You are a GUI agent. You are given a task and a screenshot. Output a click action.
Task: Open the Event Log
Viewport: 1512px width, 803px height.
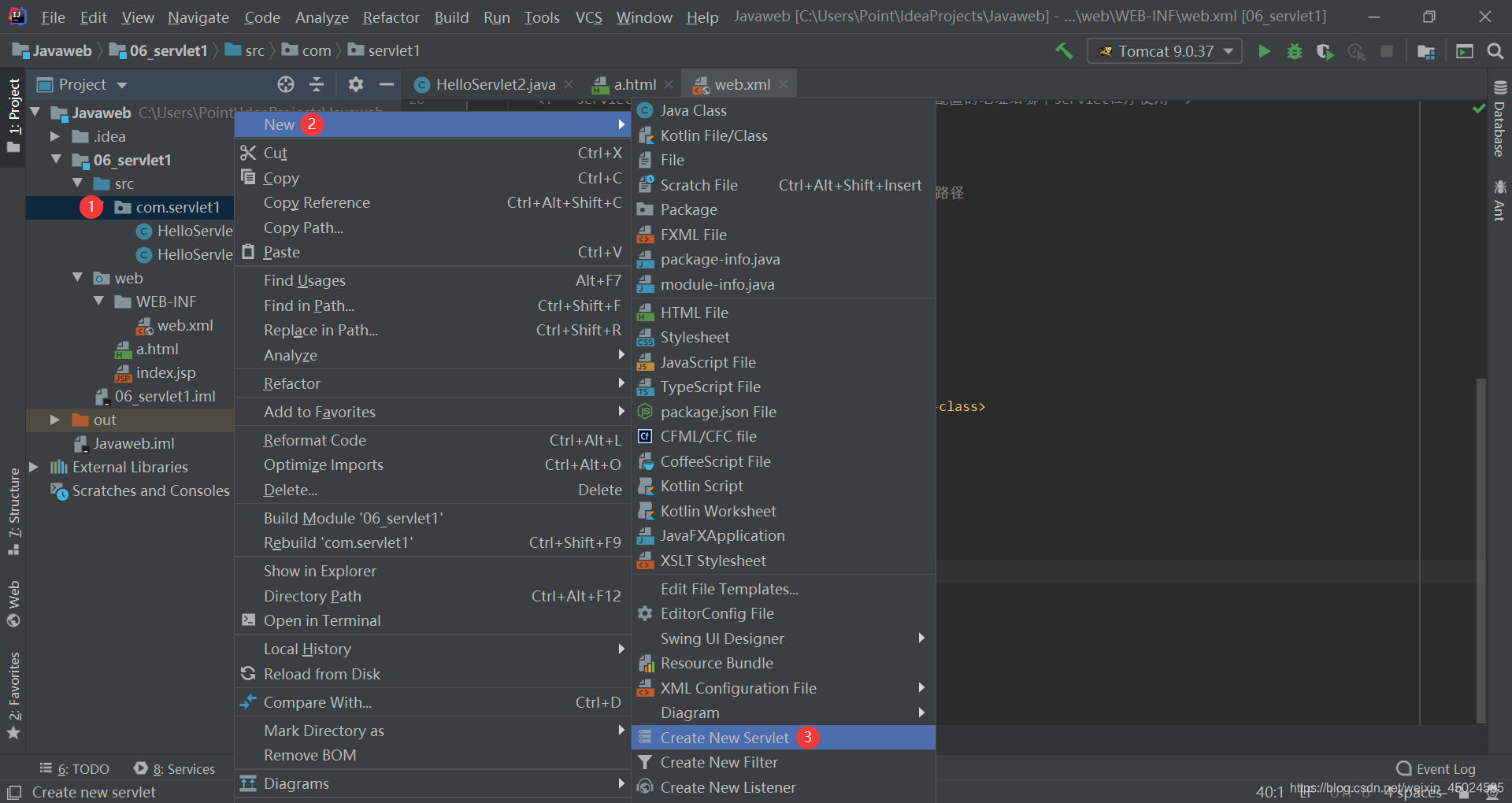[1436, 769]
